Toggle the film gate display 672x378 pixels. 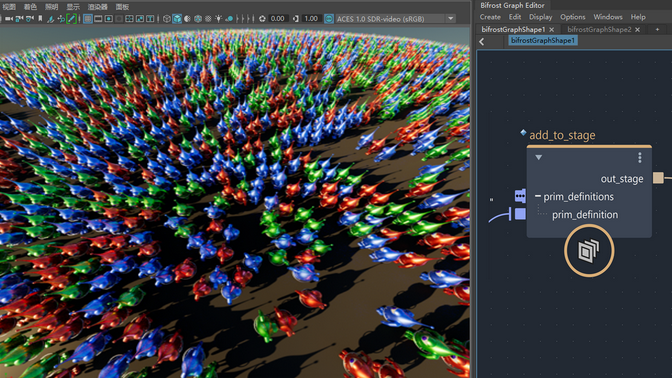coord(98,19)
